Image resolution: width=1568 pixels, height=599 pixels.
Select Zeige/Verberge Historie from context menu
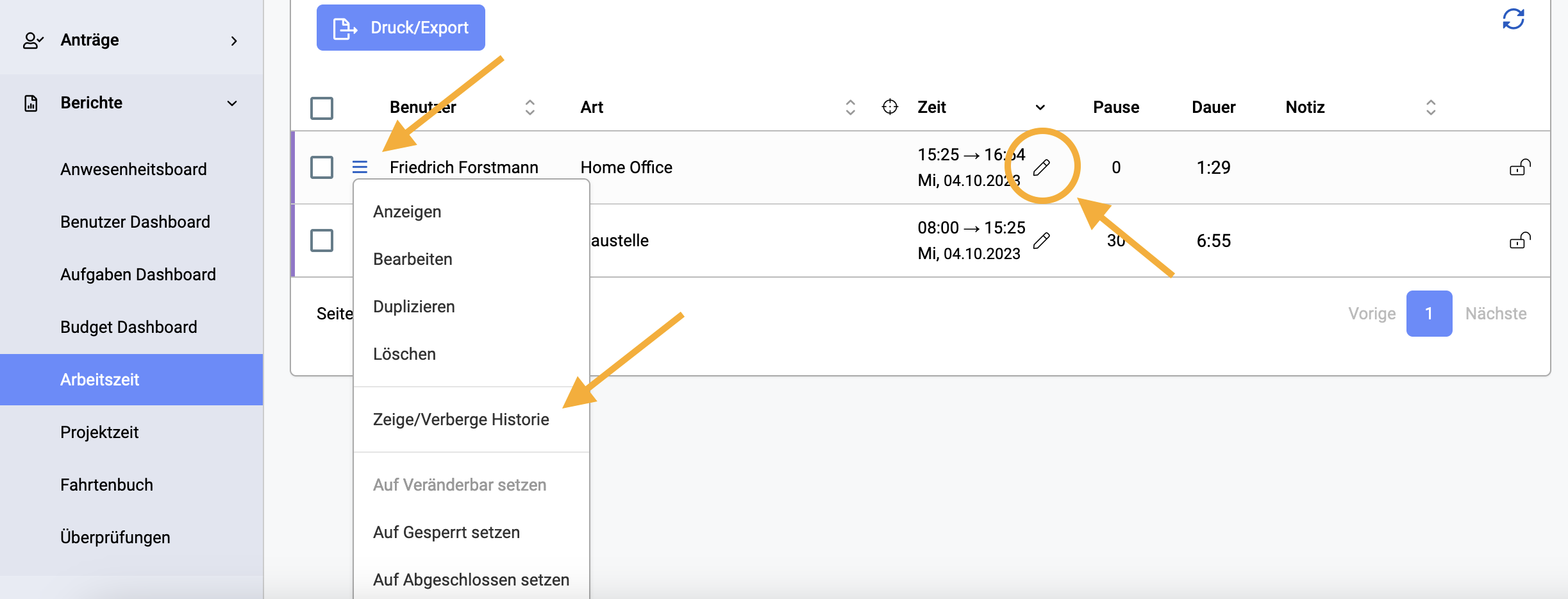(x=461, y=419)
